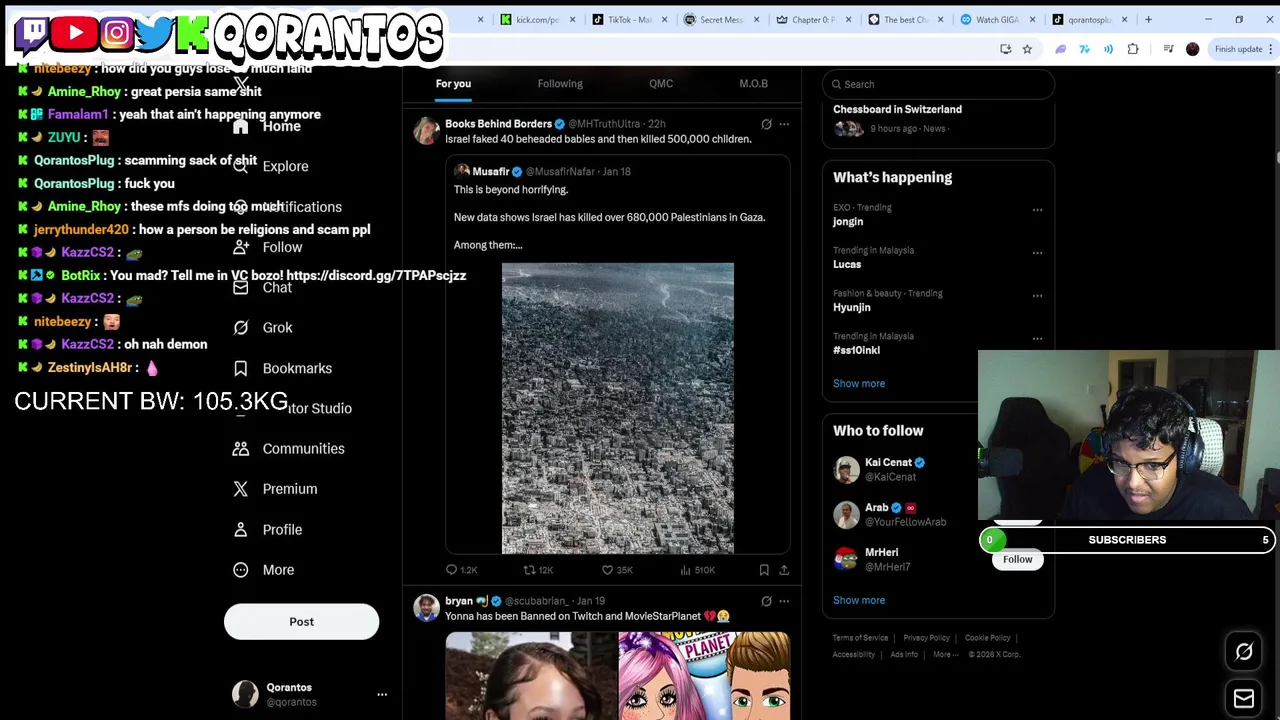1280x720 pixels.
Task: Open Ads info link
Action: pos(904,655)
